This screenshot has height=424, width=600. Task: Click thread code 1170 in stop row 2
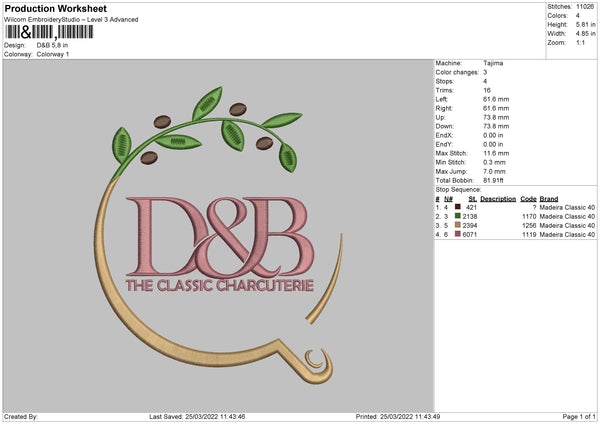click(529, 216)
